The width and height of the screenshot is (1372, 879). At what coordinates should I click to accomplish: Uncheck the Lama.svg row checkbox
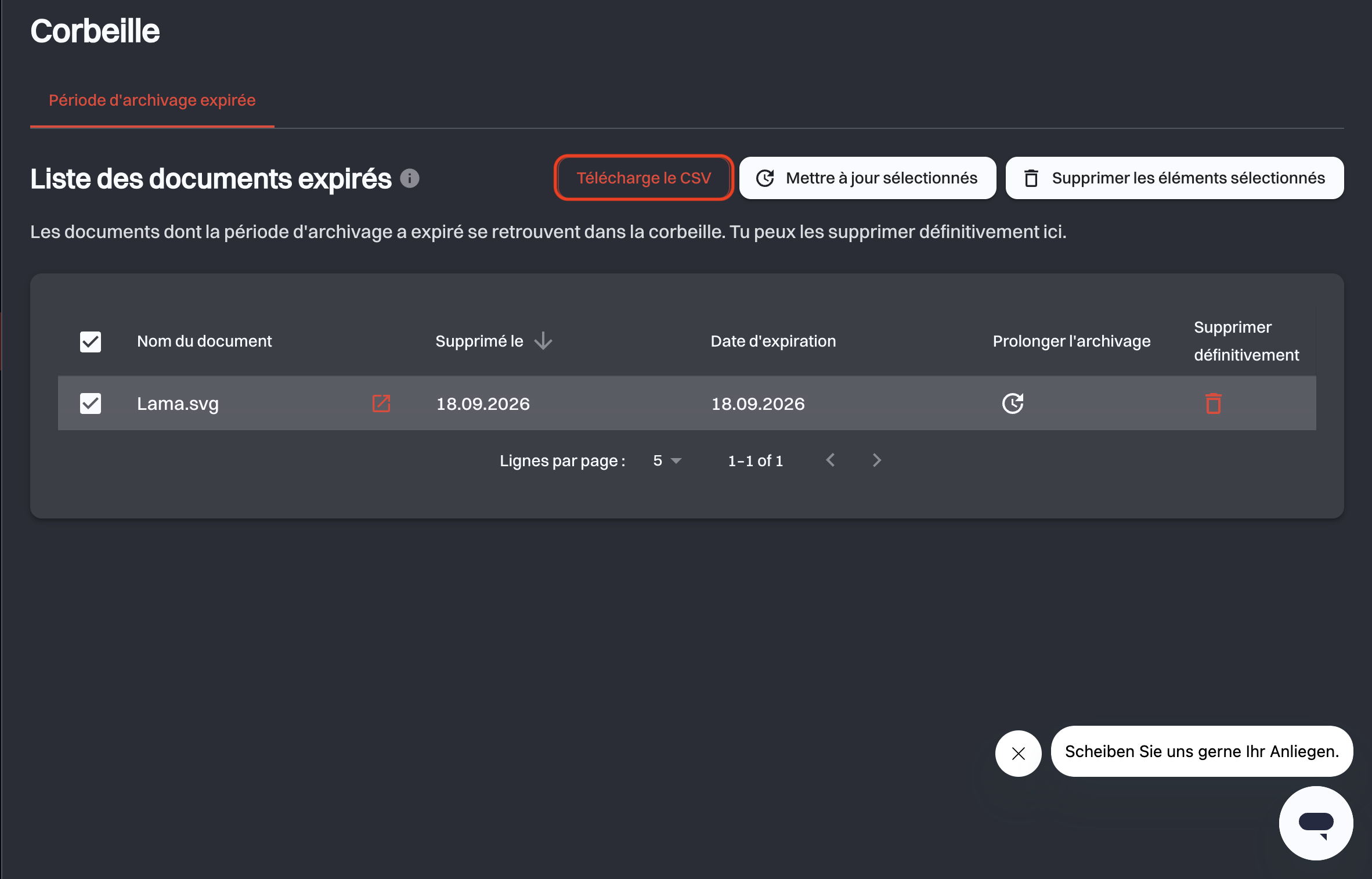point(91,404)
